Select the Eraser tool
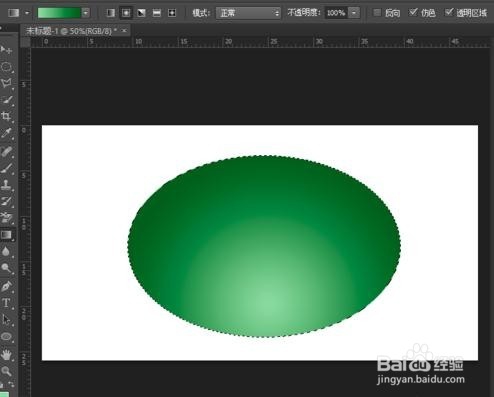 point(6,218)
